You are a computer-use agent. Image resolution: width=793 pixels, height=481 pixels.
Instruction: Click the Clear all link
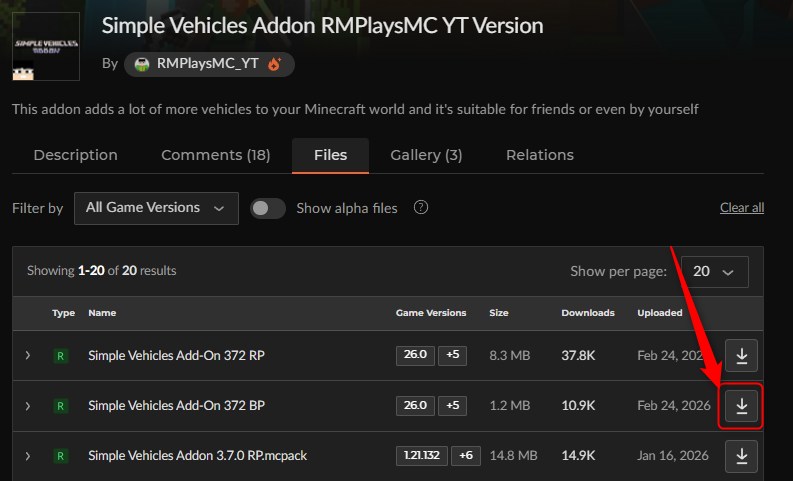tap(742, 207)
